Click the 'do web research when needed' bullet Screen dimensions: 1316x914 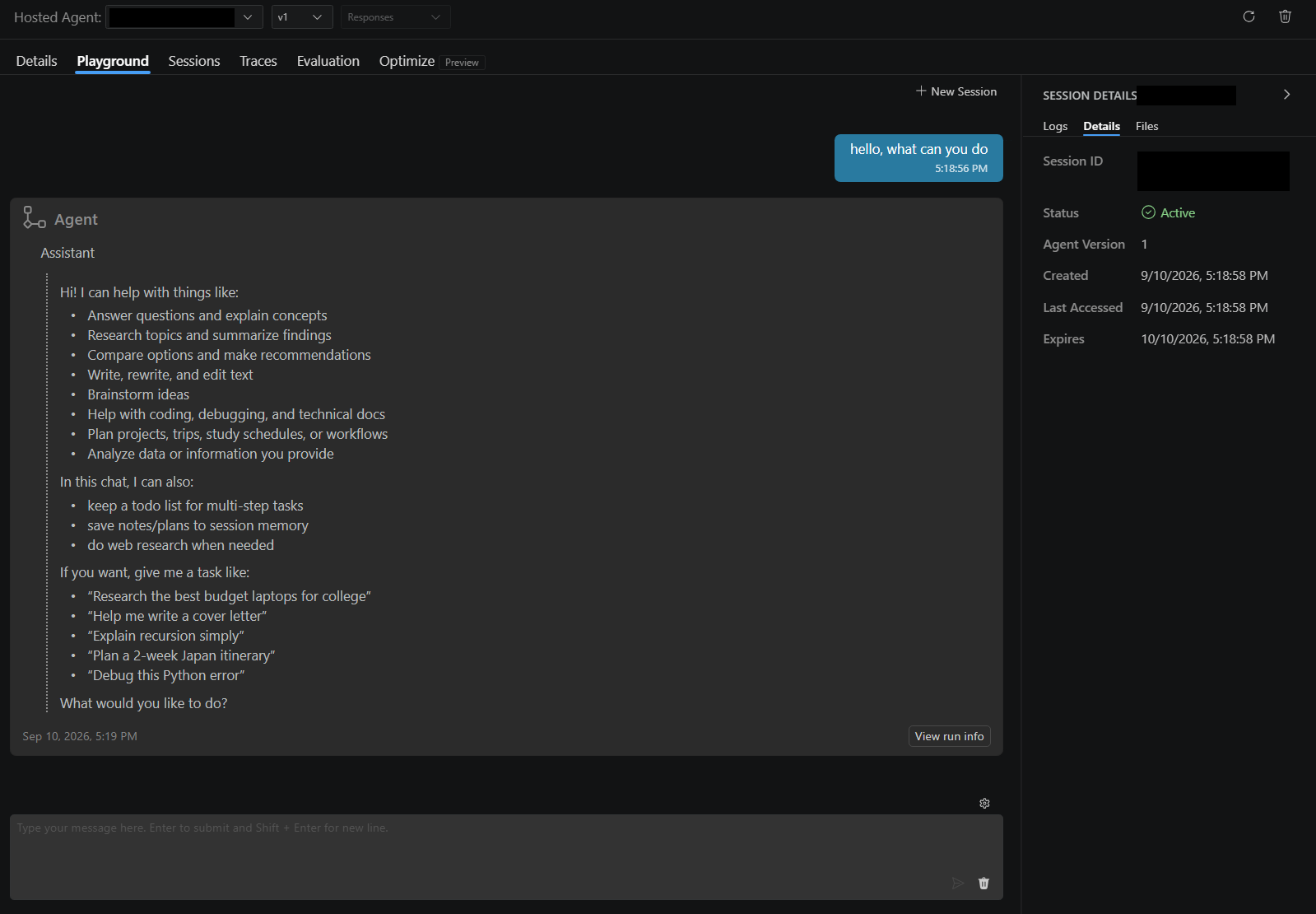(x=181, y=545)
